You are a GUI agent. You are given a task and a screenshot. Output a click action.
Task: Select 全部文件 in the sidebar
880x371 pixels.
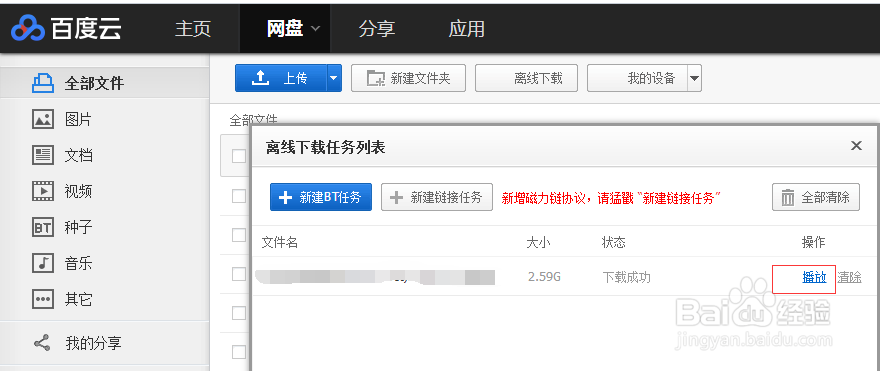click(104, 83)
